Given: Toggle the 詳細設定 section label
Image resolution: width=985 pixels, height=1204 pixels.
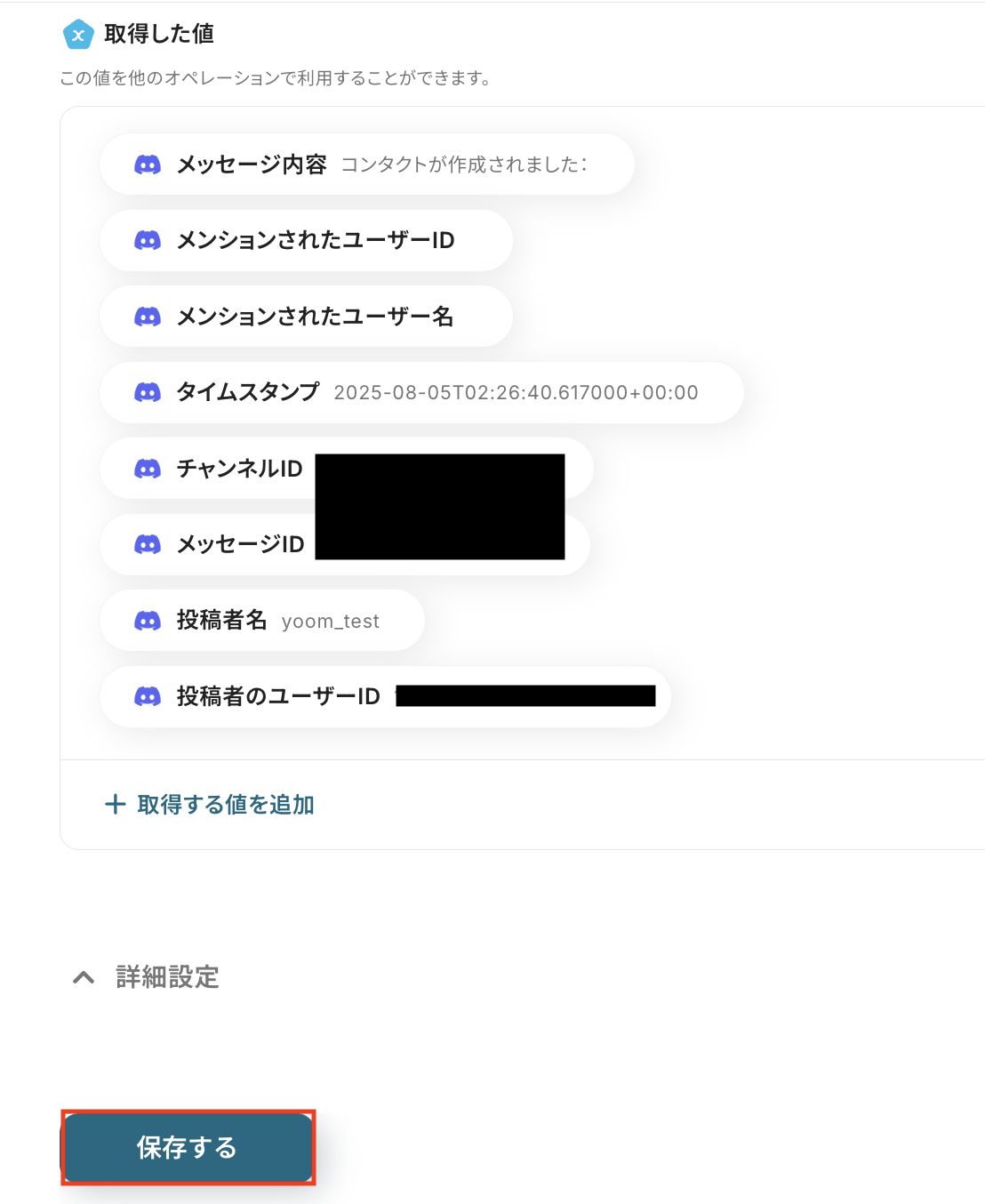Looking at the screenshot, I should point(167,977).
